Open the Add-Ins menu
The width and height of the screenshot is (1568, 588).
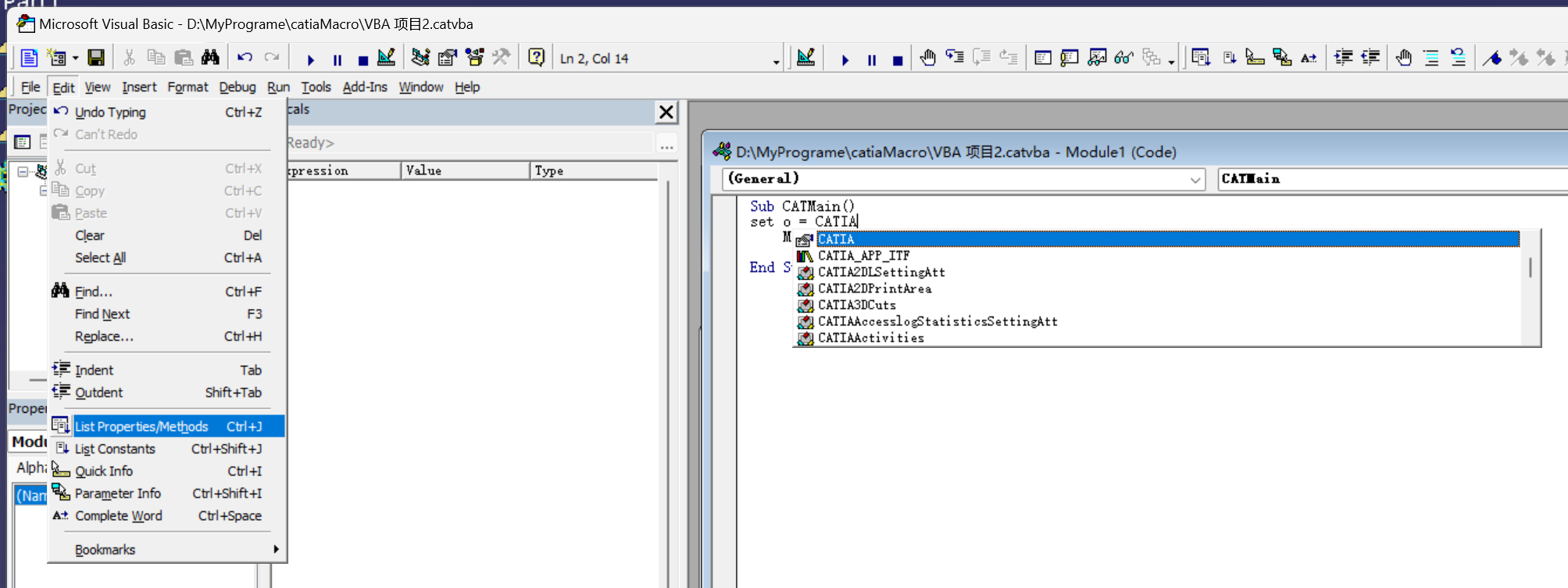coord(365,87)
